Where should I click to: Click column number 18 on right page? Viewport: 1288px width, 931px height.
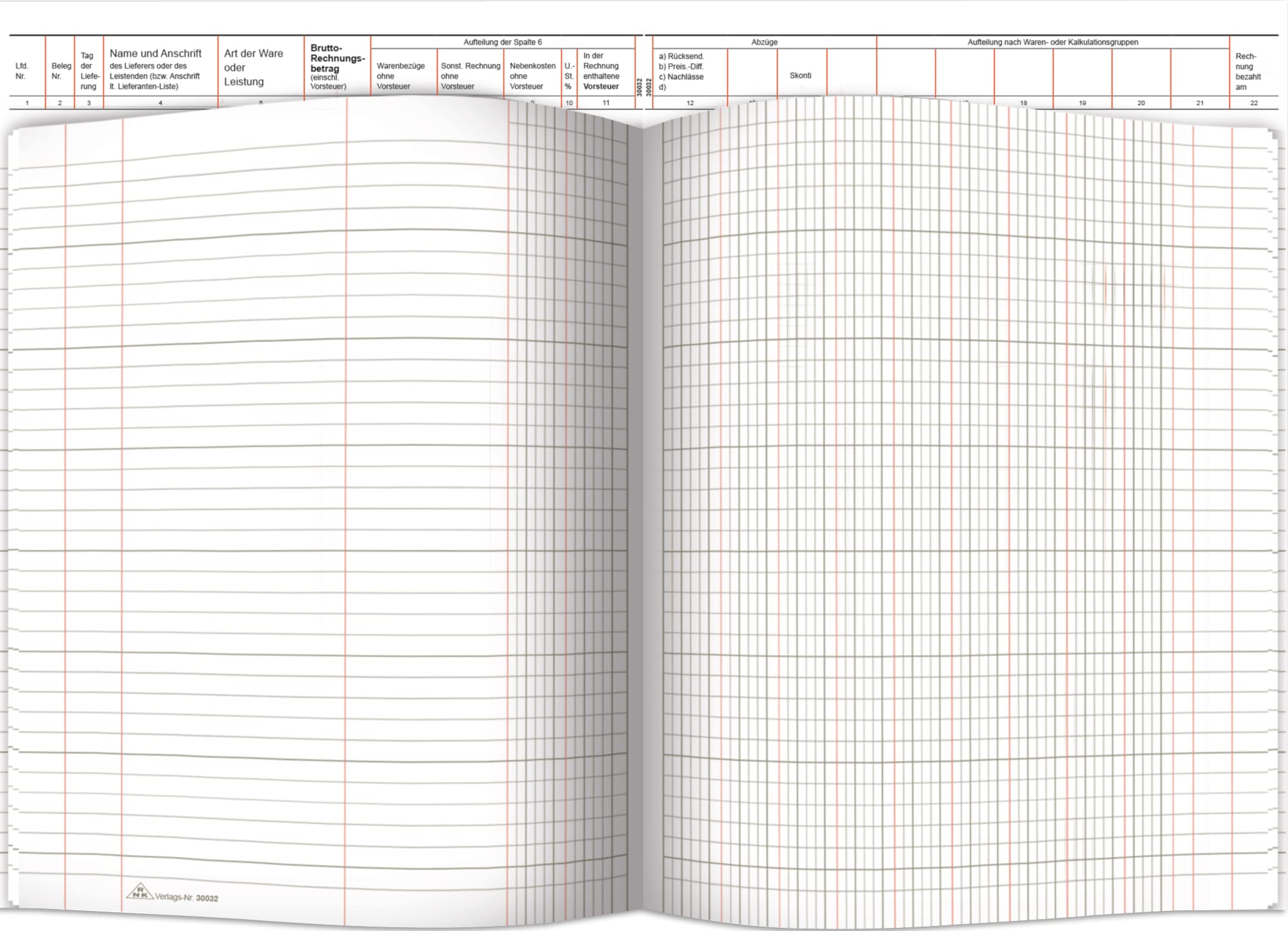(1024, 102)
